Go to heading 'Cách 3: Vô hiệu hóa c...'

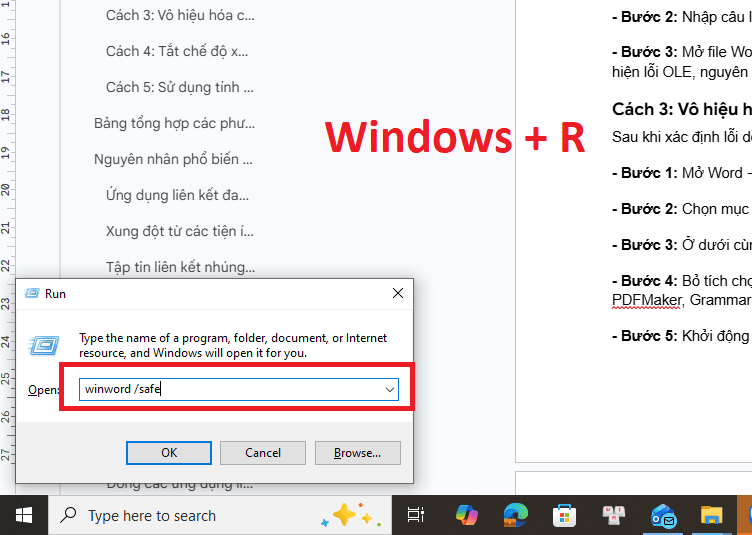[x=180, y=15]
